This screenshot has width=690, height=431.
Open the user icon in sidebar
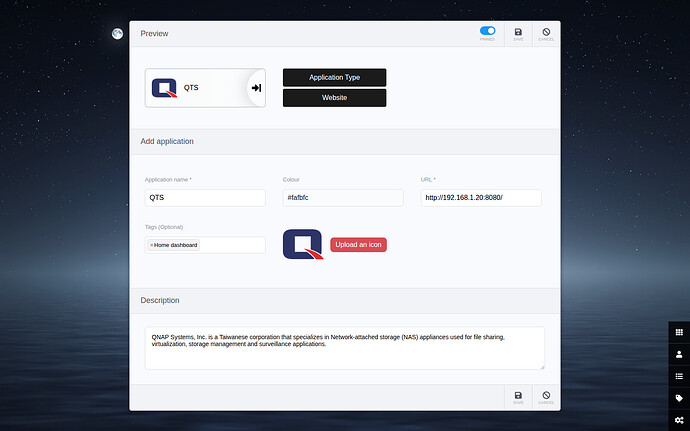click(x=679, y=354)
